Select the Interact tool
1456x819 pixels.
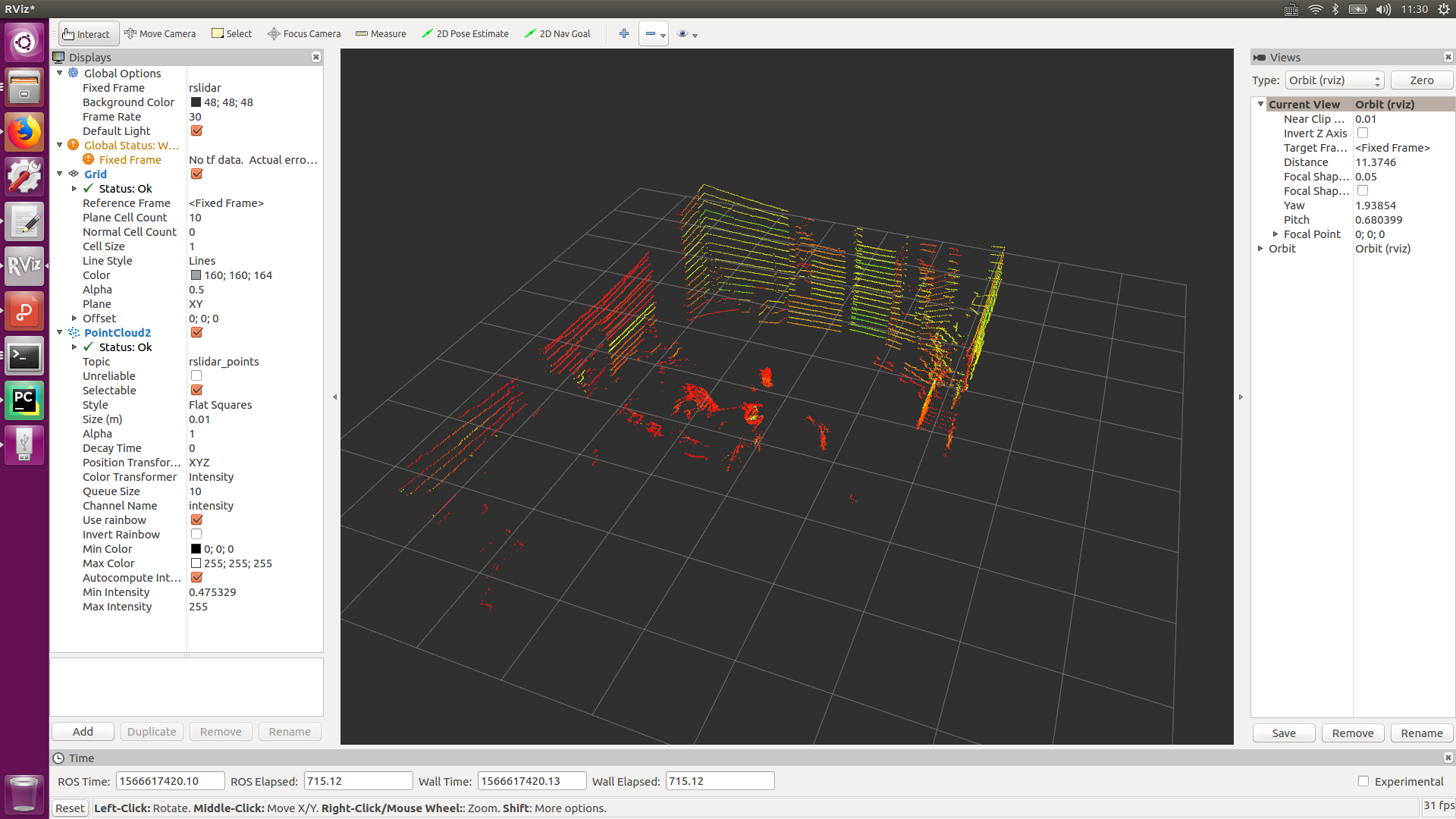[87, 33]
